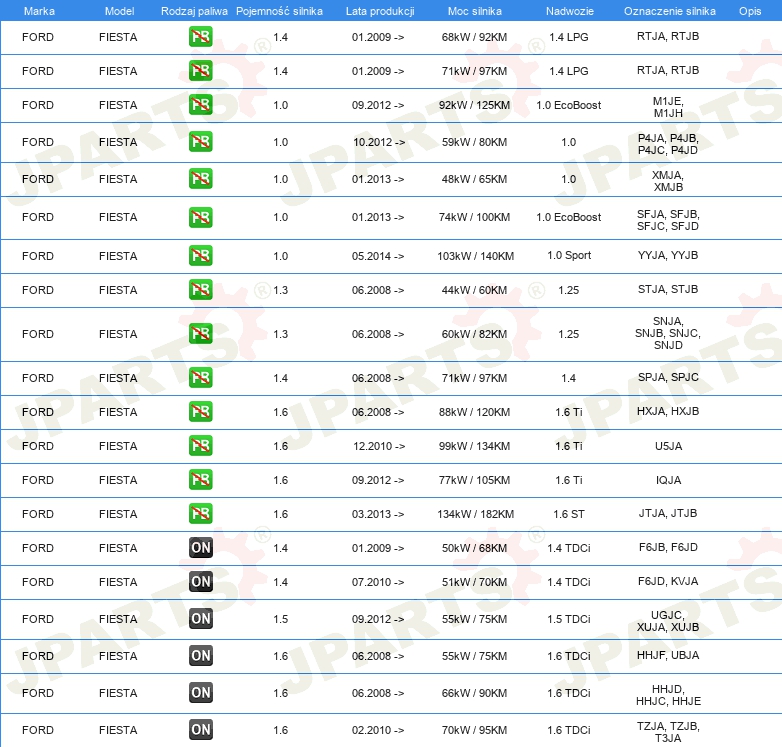The image size is (782, 747).
Task: Click the Marka column header
Action: click(38, 11)
